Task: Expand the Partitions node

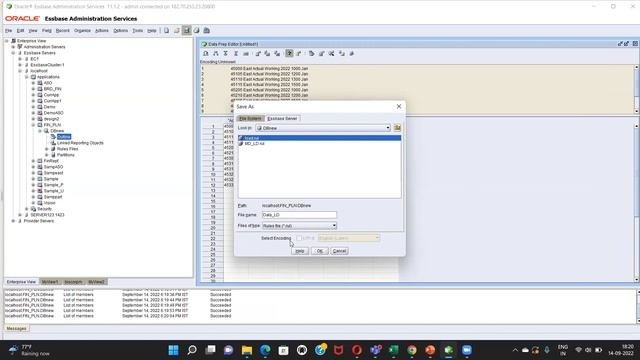Action: pyautogui.click(x=47, y=155)
